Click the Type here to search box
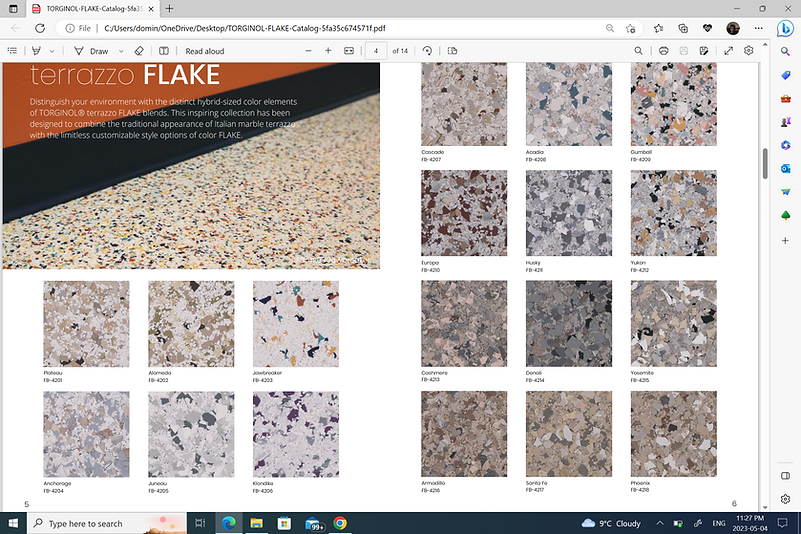This screenshot has height=534, width=801. 106,523
